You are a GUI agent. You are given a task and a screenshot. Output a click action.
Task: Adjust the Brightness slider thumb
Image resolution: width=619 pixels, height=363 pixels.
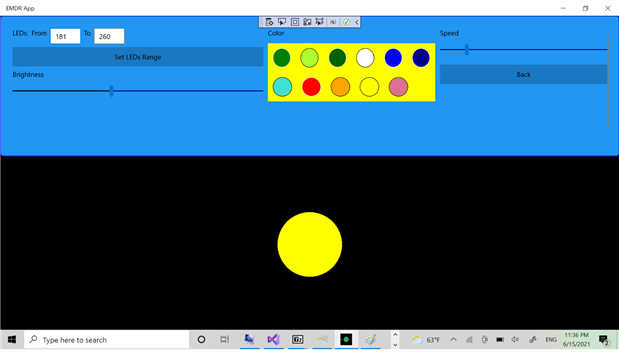pos(111,91)
